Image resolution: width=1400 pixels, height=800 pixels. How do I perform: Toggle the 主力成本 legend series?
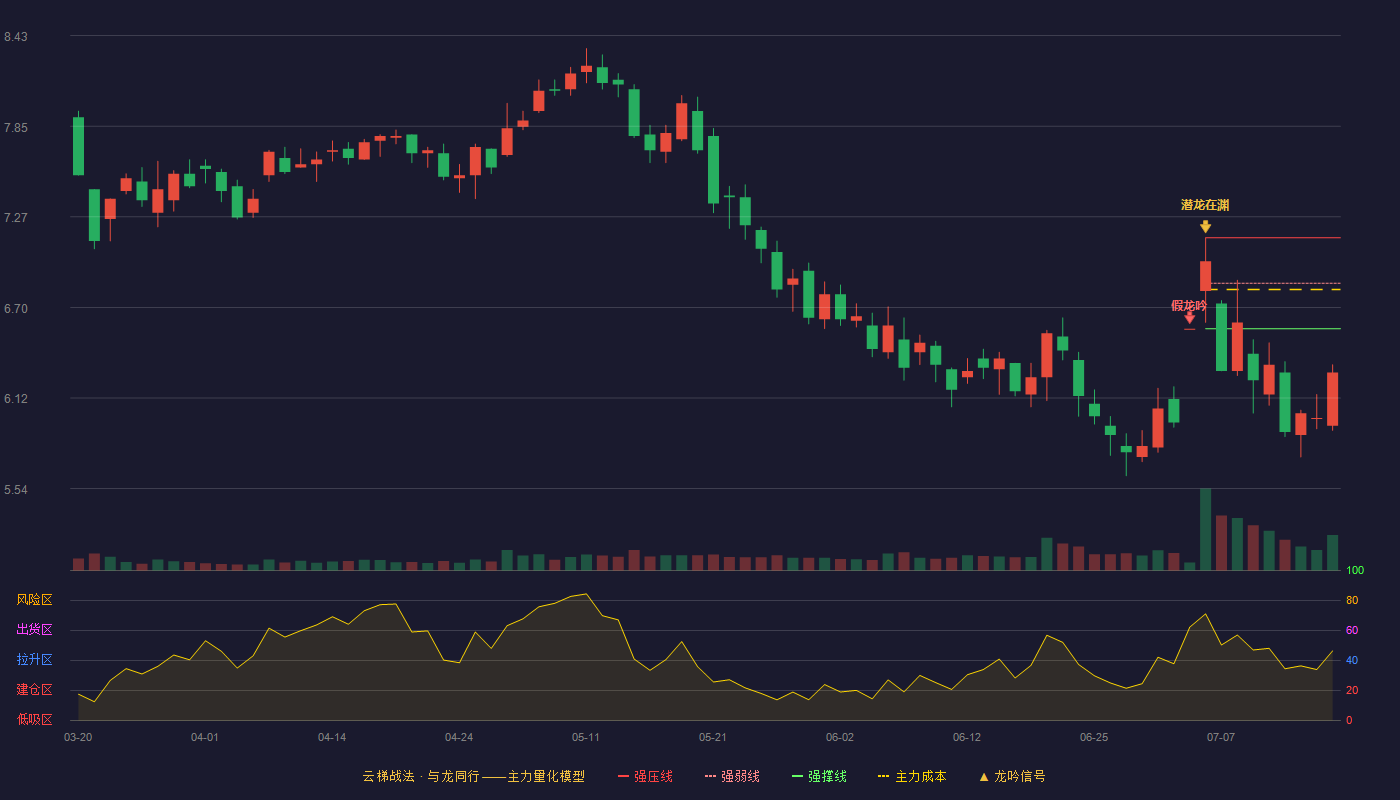coord(912,776)
